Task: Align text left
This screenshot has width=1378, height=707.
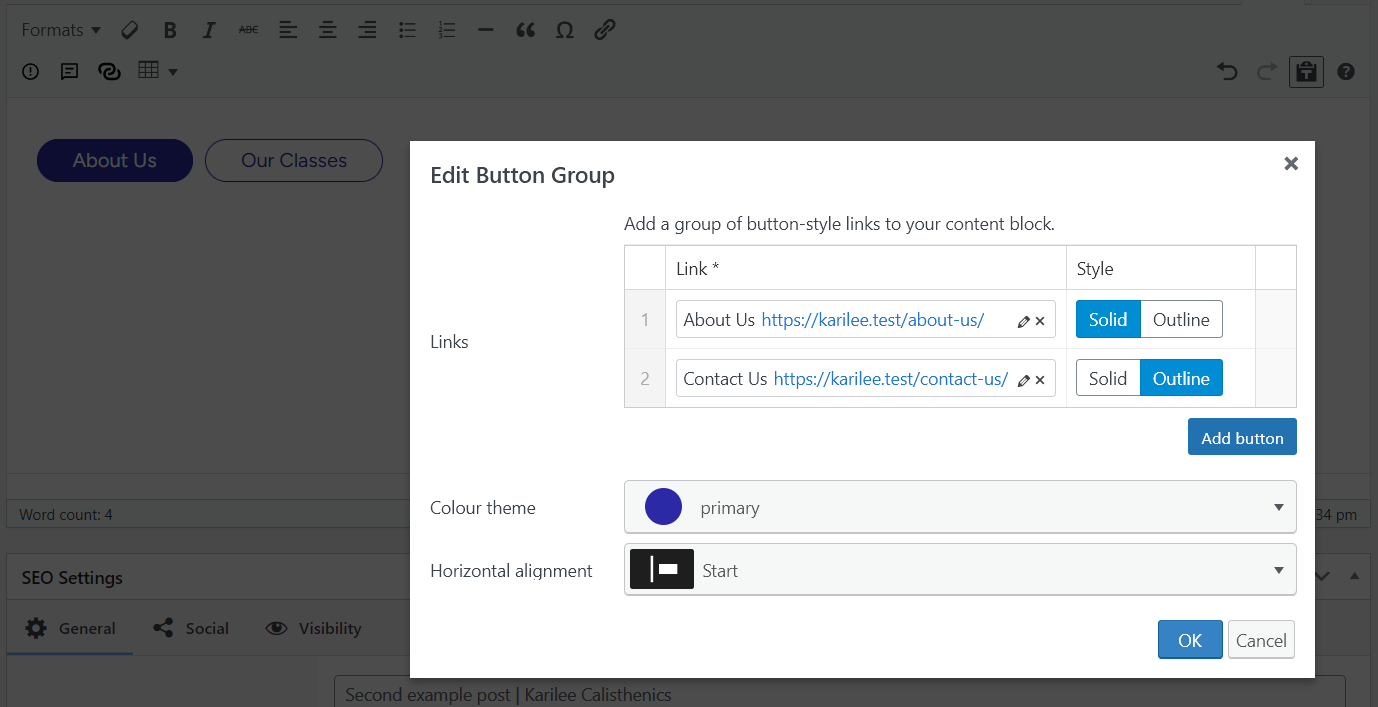Action: [288, 30]
